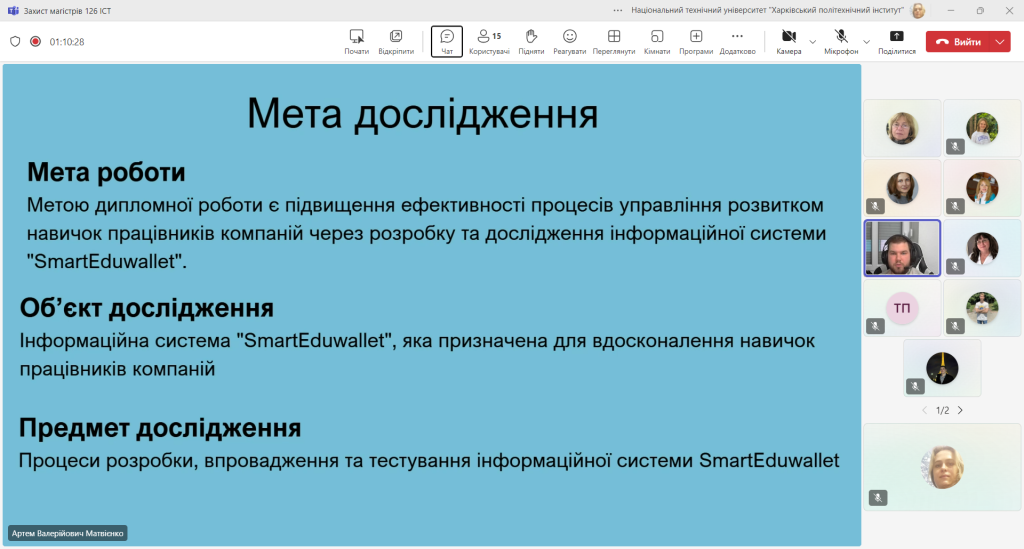The image size is (1024, 549).
Task: Expand microphone options dropdown arrow
Action: click(867, 42)
